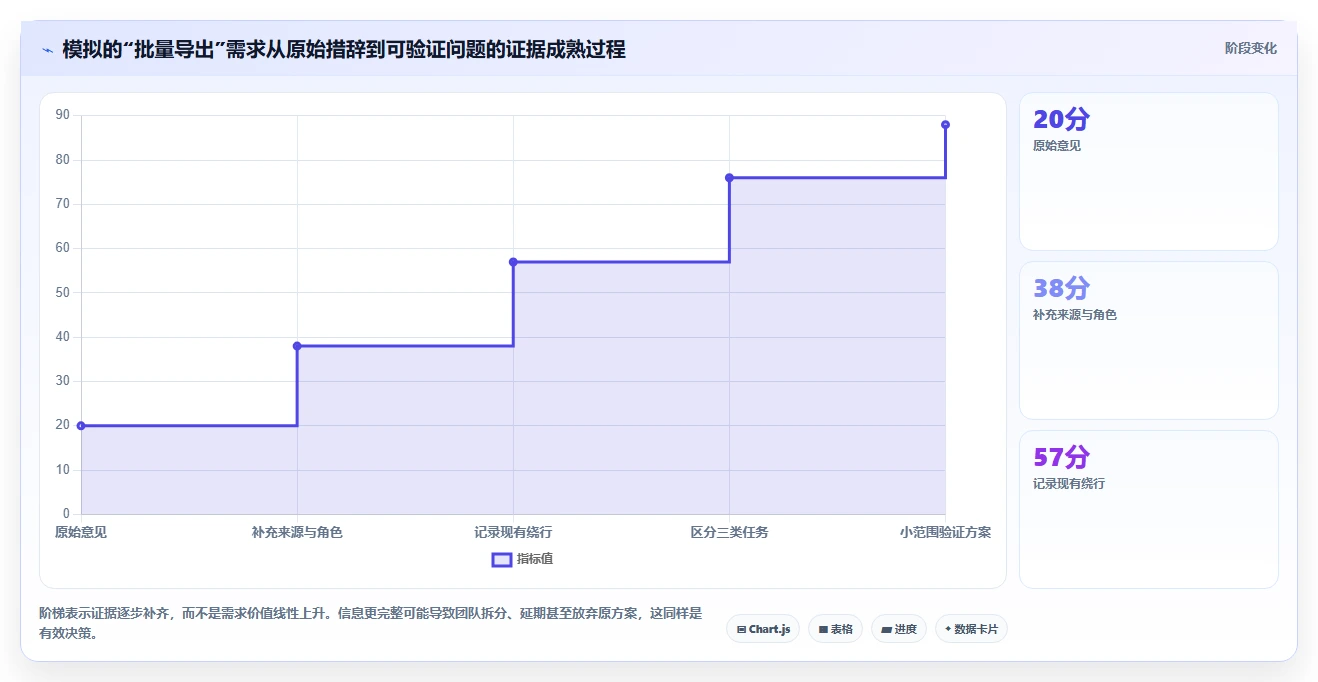The image size is (1318, 682).
Task: Click the x-axis label 记录现有绕行
Action: point(513,532)
